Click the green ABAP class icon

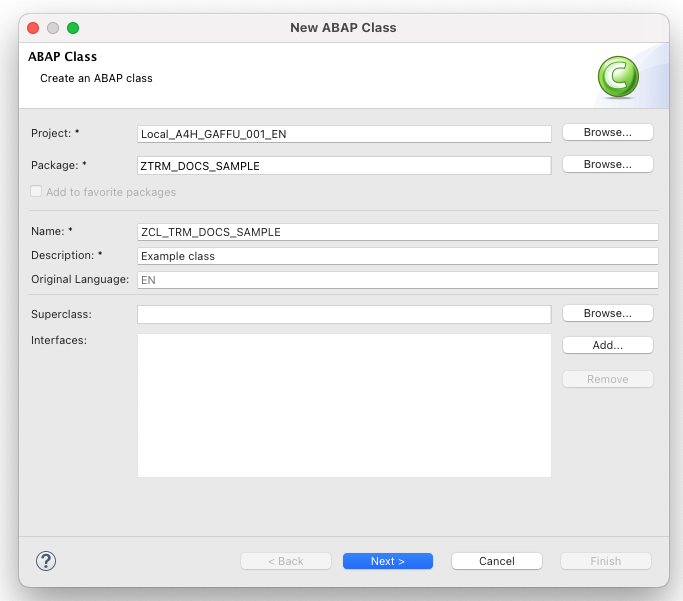coord(618,77)
